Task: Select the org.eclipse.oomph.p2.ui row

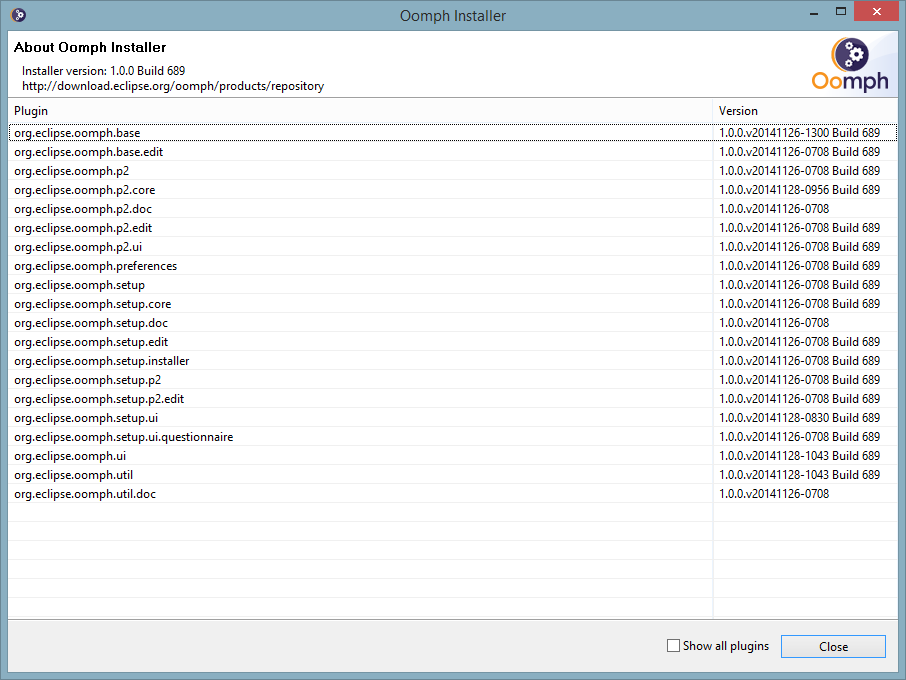Action: click(x=453, y=247)
